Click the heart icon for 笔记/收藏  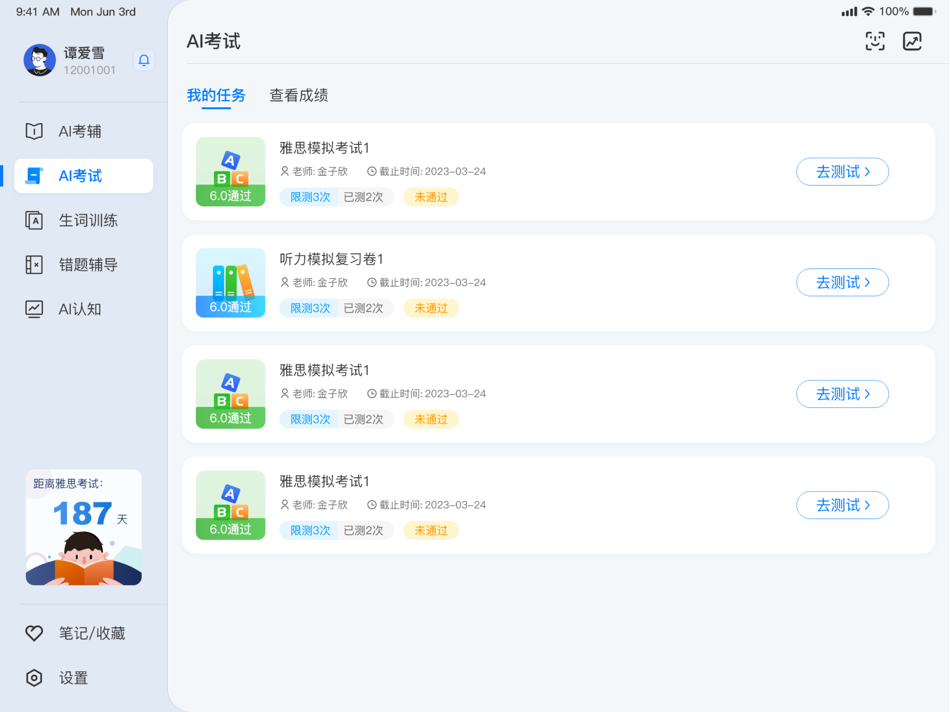34,633
